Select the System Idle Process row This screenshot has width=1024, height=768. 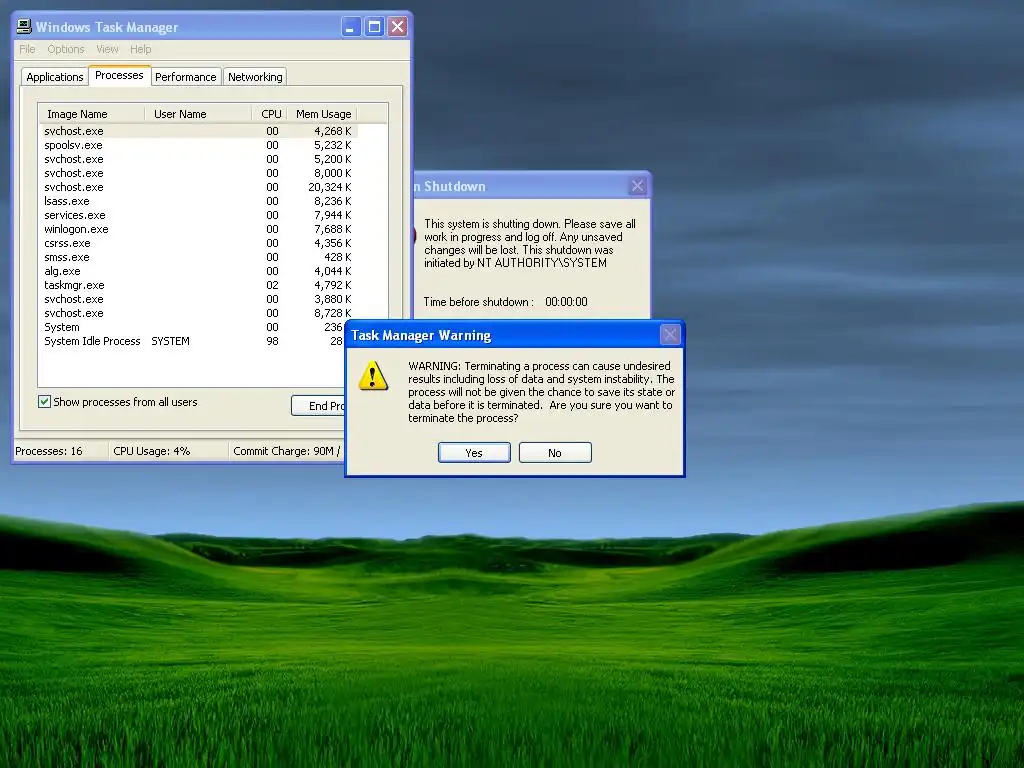pos(192,341)
